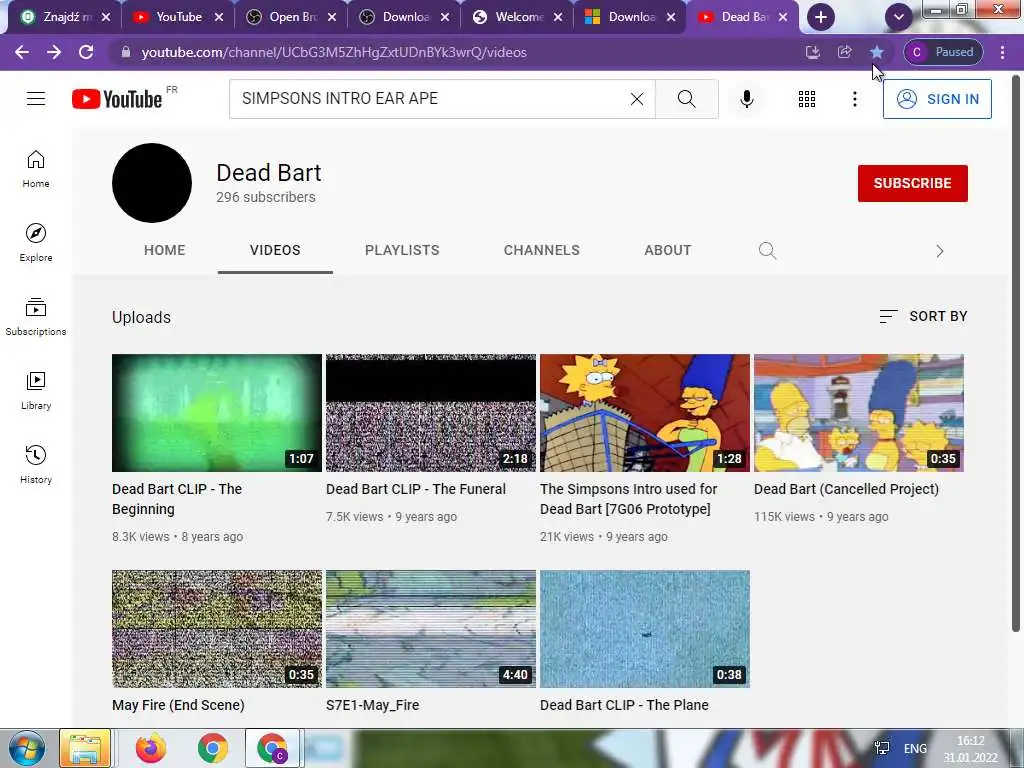Open YouTube settings three-dot menu
This screenshot has width=1024, height=768.
pos(854,99)
